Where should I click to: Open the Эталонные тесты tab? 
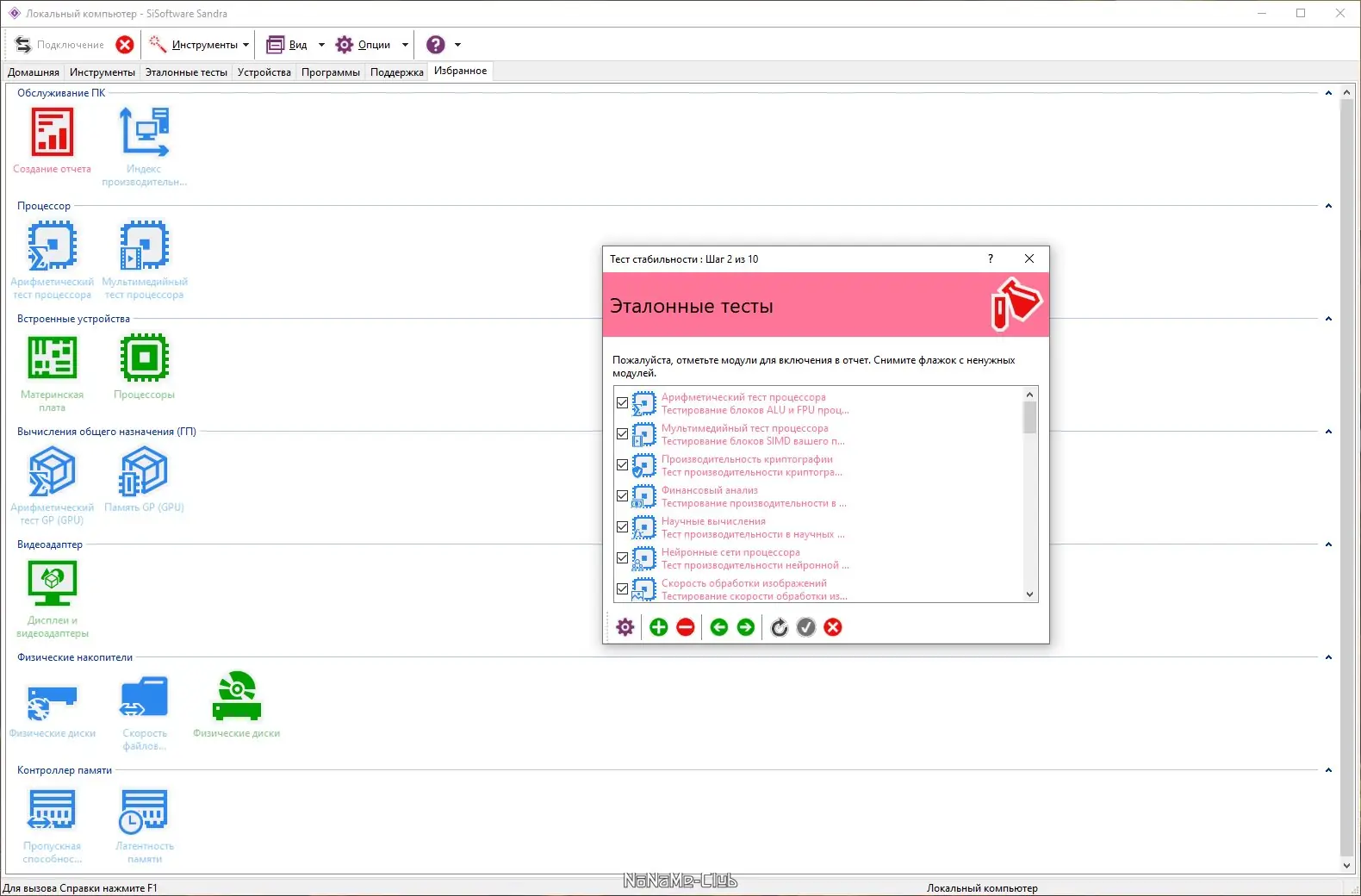[186, 72]
